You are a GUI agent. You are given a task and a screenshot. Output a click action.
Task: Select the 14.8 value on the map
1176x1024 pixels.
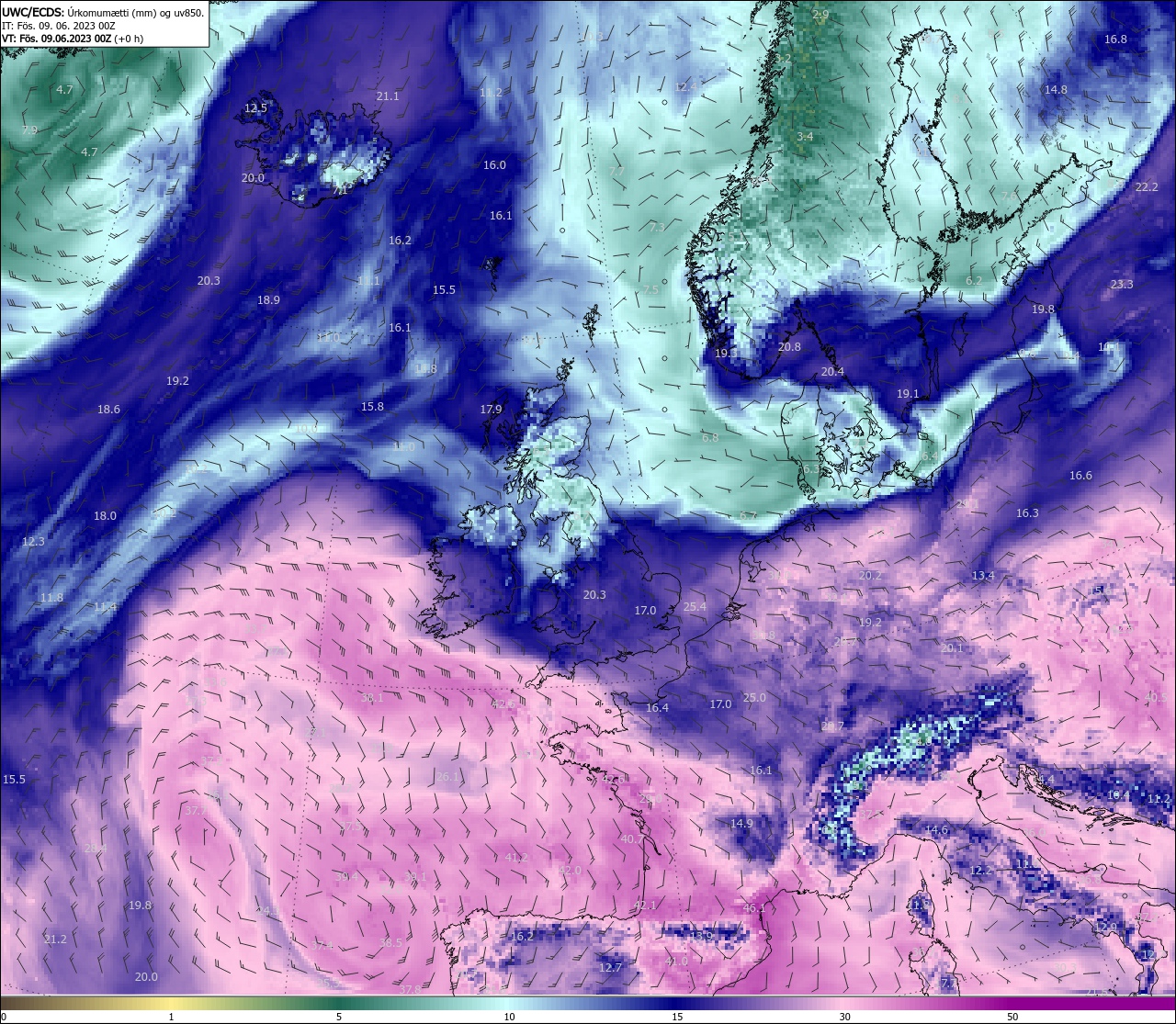1056,90
